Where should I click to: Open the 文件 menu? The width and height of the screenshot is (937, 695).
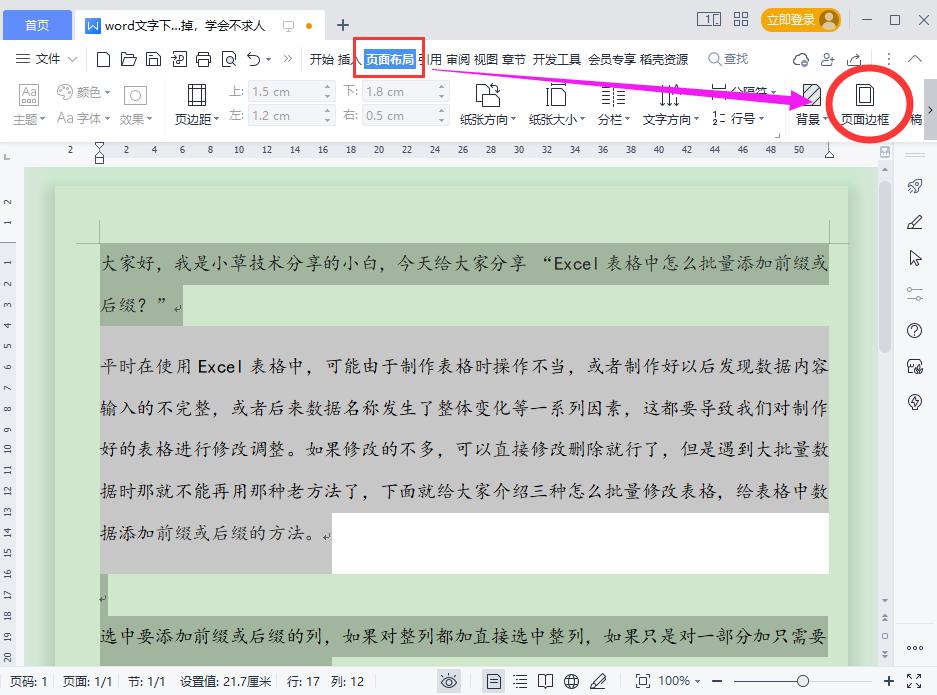tap(47, 59)
